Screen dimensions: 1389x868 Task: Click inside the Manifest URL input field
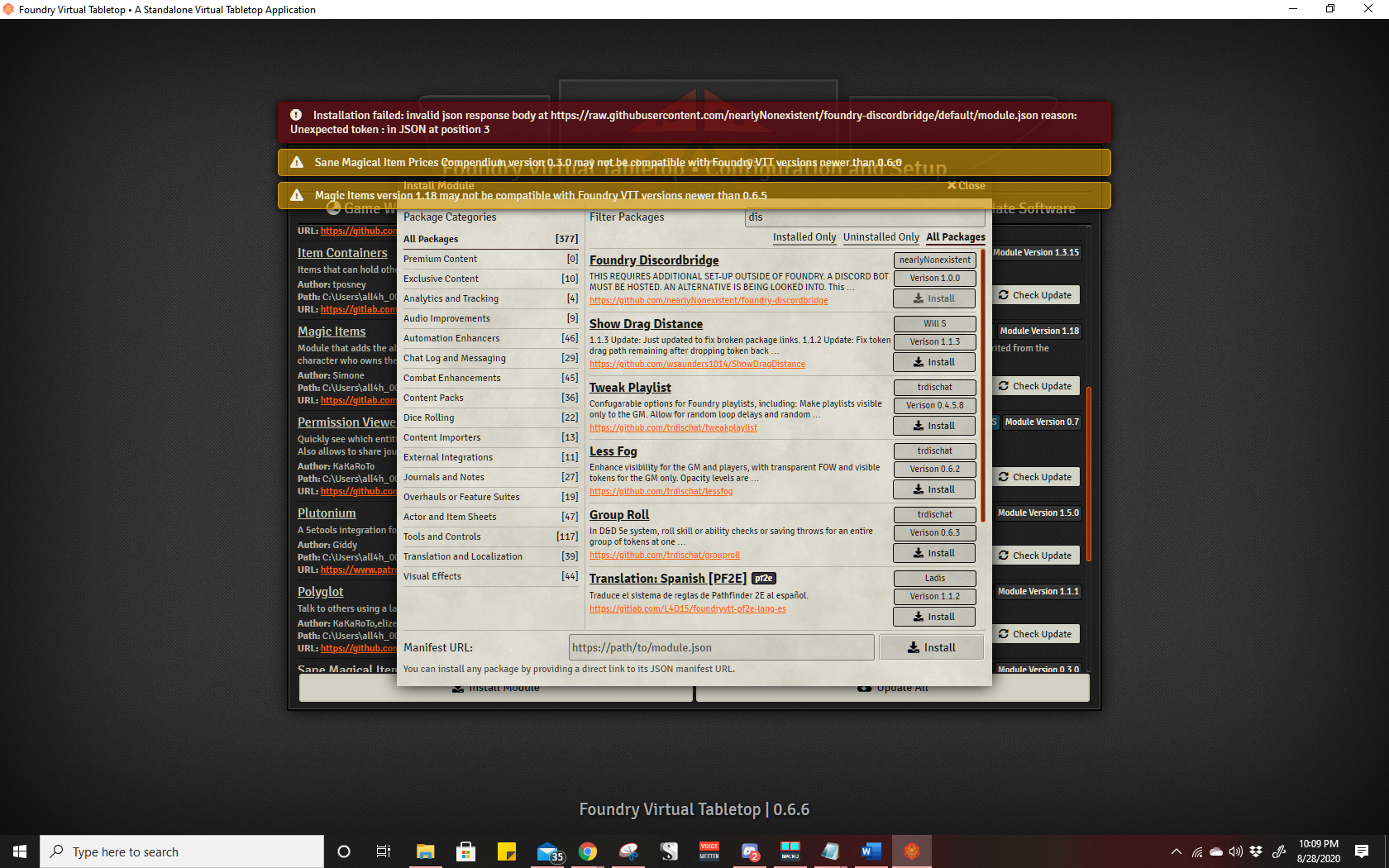click(x=720, y=647)
